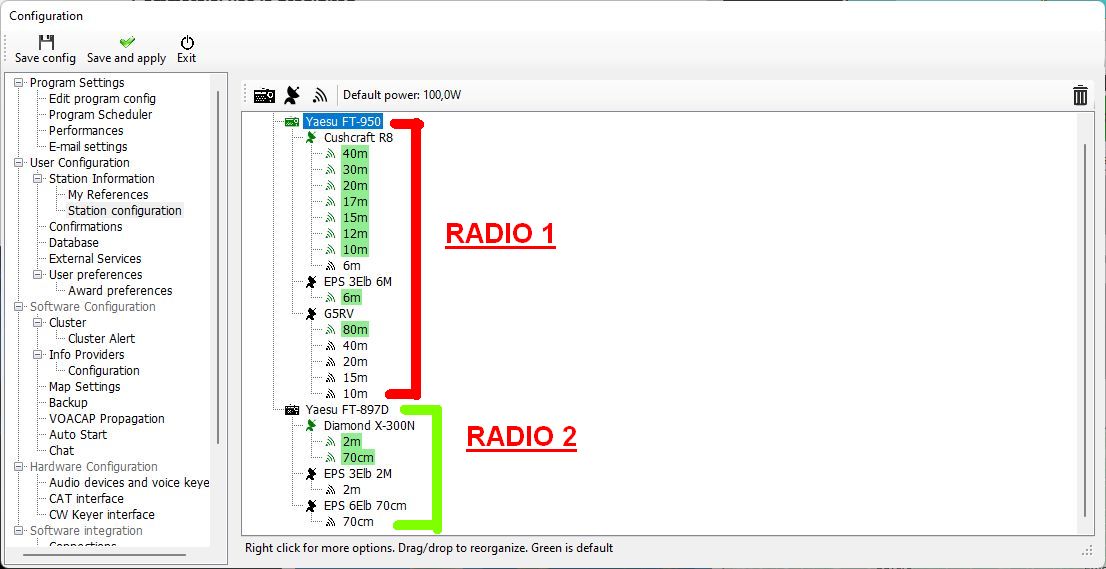Click the left panel horizontal scrollbar
This screenshot has width=1106, height=569.
pos(104,556)
